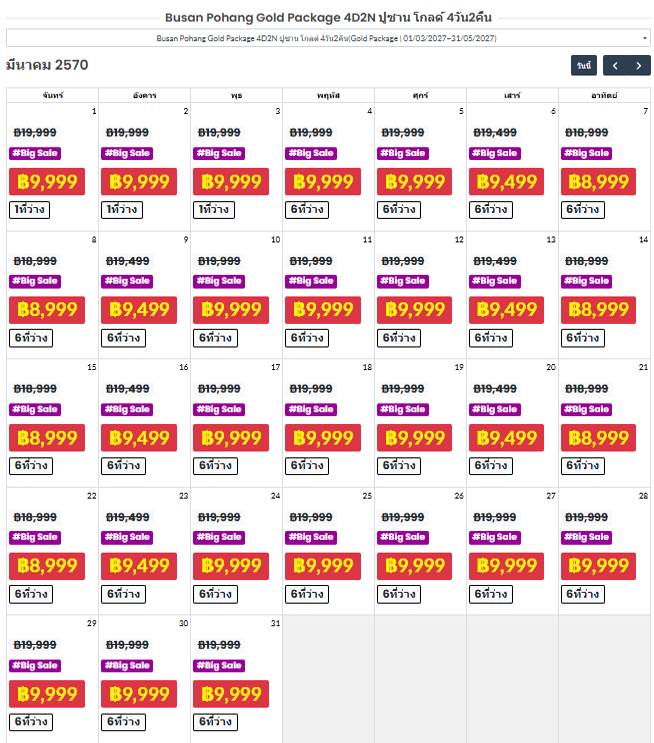Select ฿9,999 price on March 1
654x743 pixels.
47,181
